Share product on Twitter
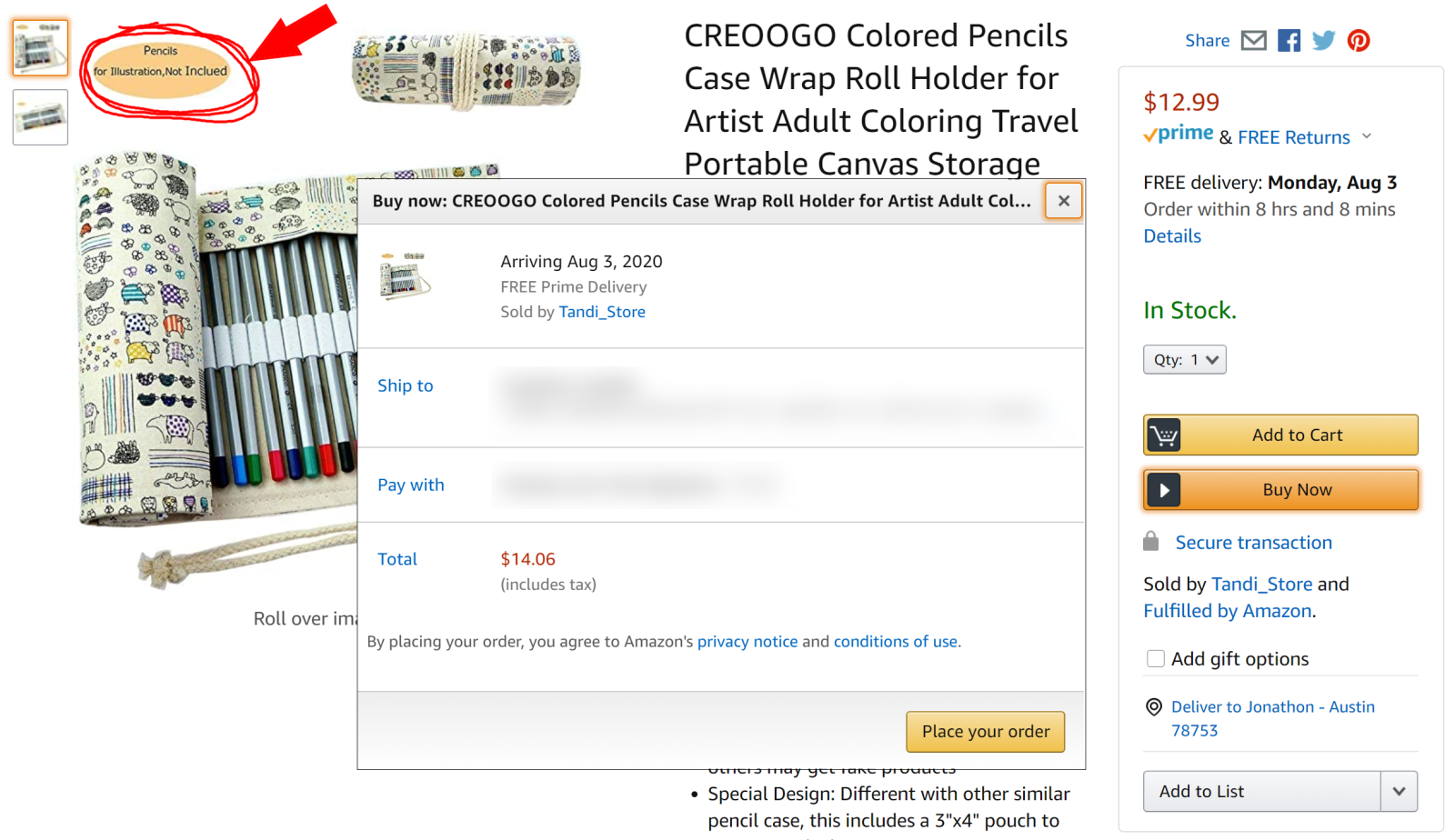Image resolution: width=1455 pixels, height=840 pixels. 1323,41
